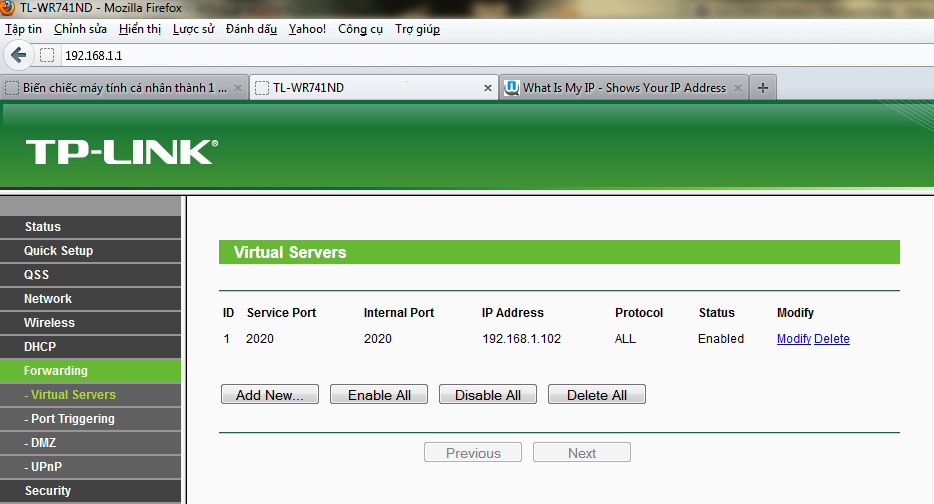
Task: Click the Firefox back arrow button
Action: click(18, 55)
